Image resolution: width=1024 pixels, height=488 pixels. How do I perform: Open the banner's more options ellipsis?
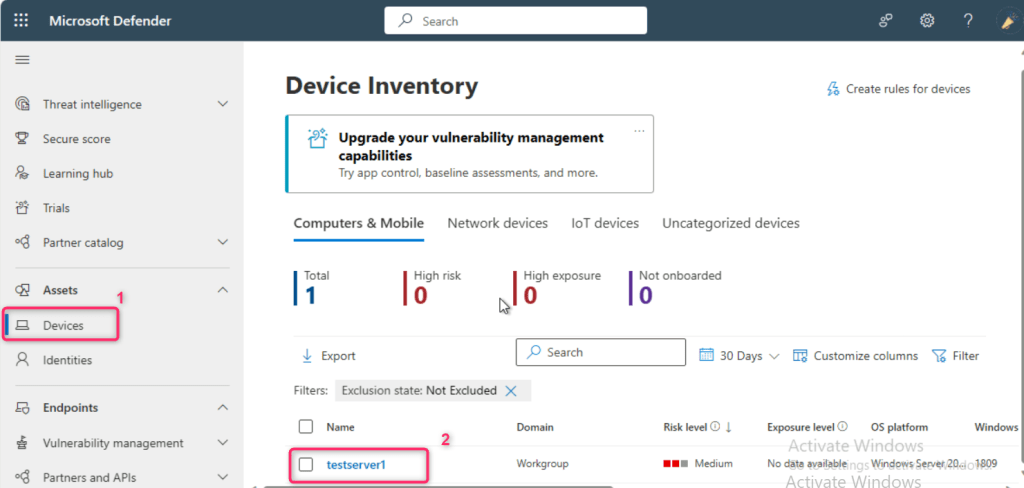pos(639,130)
